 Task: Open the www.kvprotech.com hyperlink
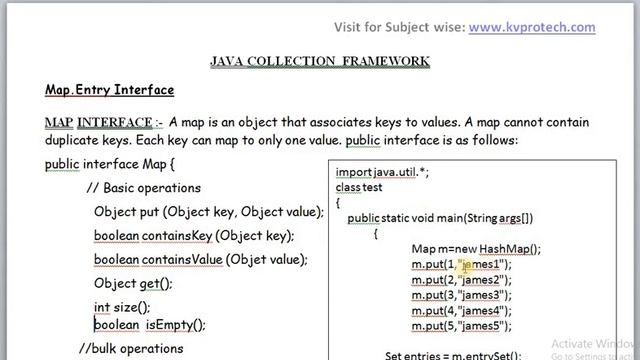pyautogui.click(x=532, y=27)
